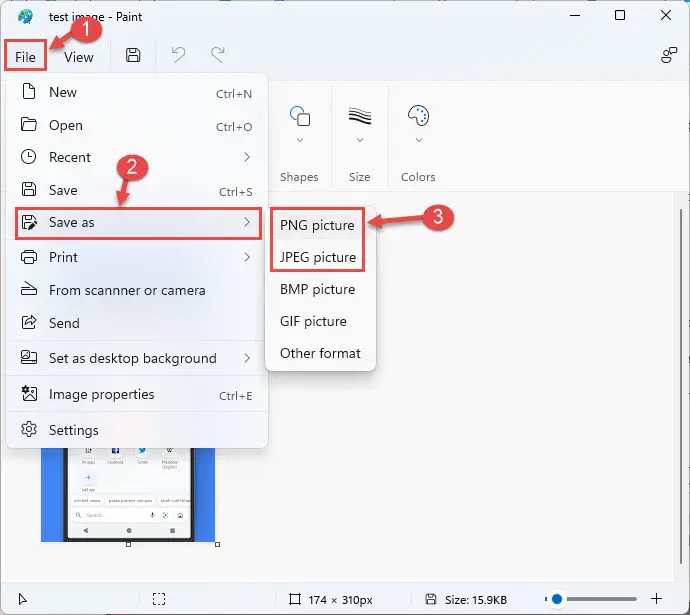Expand the Recent submenu arrow
690x615 pixels.
click(x=247, y=157)
